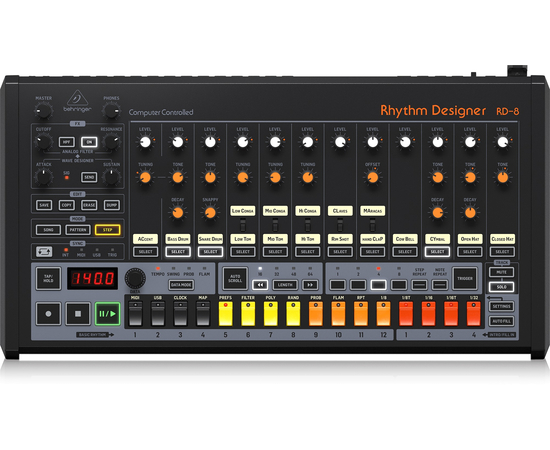550x450 pixels.
Task: Select the Accent track
Action: 146,251
